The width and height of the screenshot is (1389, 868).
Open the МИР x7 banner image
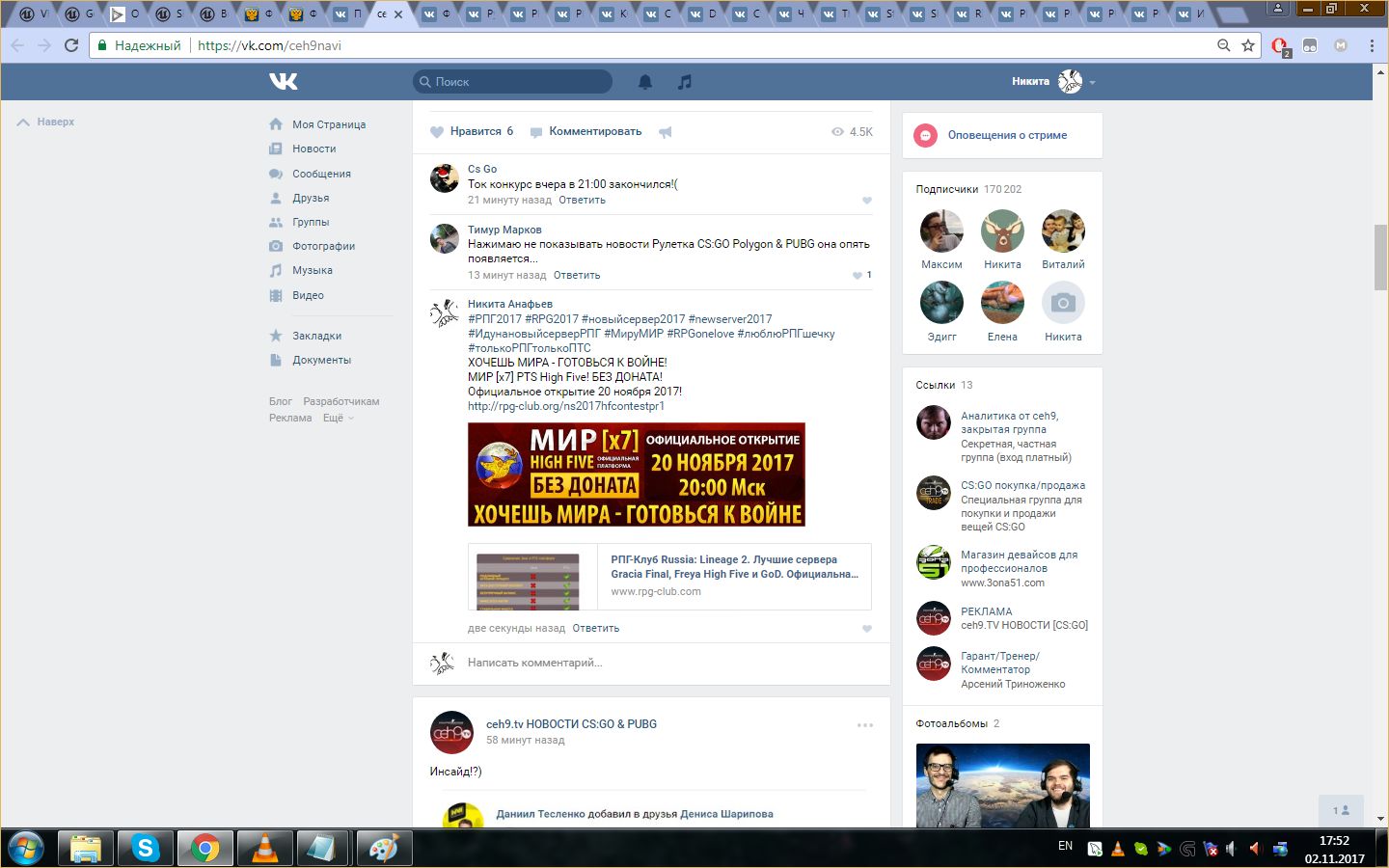click(x=637, y=475)
